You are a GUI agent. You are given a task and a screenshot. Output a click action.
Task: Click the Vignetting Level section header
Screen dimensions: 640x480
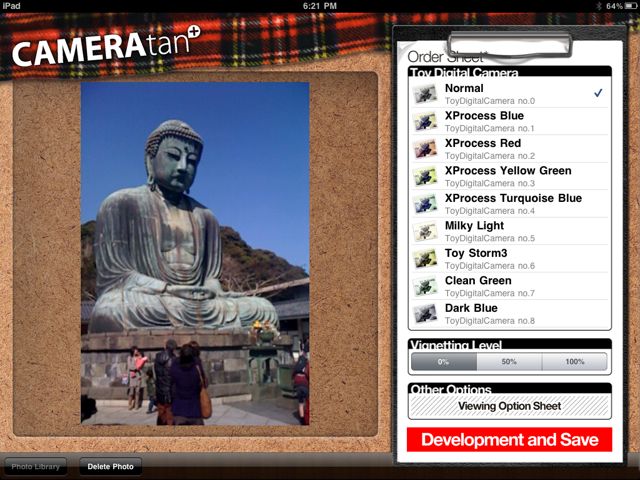509,344
